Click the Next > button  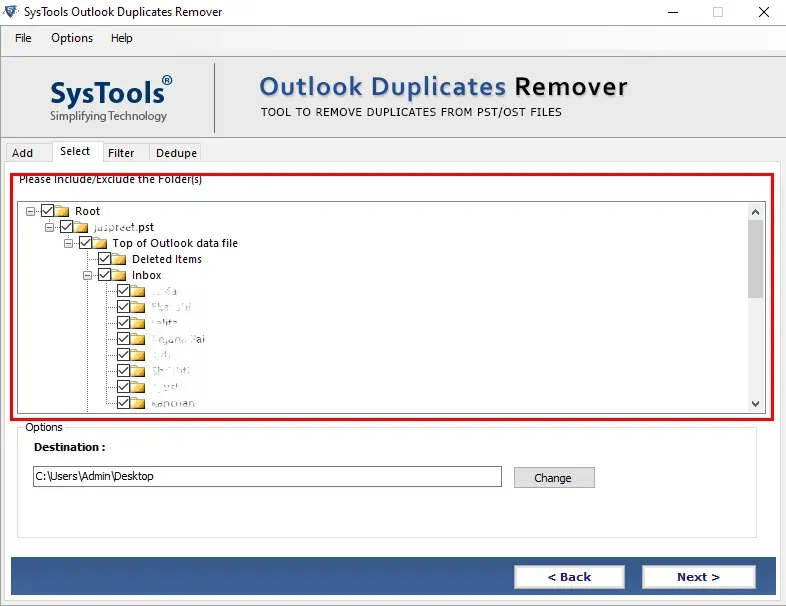tap(699, 577)
